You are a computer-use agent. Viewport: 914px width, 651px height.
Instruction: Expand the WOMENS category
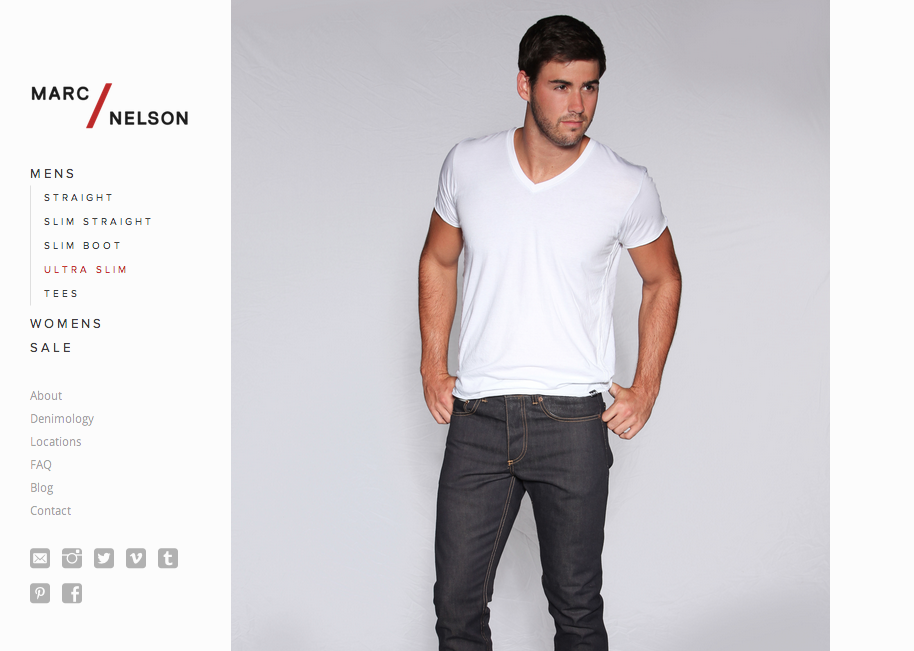coord(66,323)
